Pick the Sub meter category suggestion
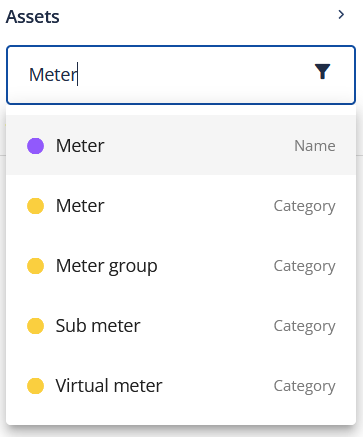363x437 pixels. point(181,326)
